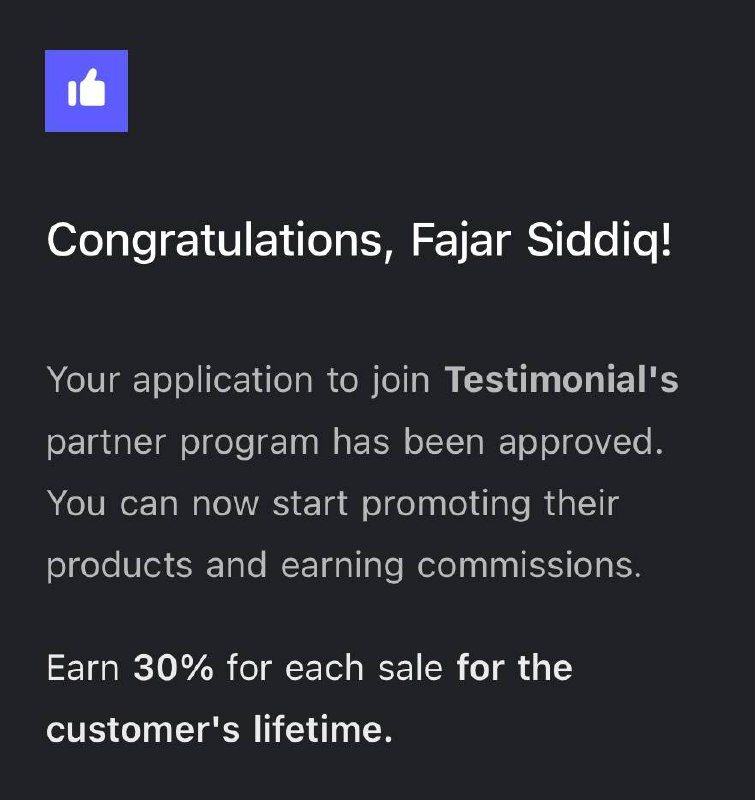Click the bold Testimonial's text
This screenshot has height=800, width=755.
[x=561, y=380]
